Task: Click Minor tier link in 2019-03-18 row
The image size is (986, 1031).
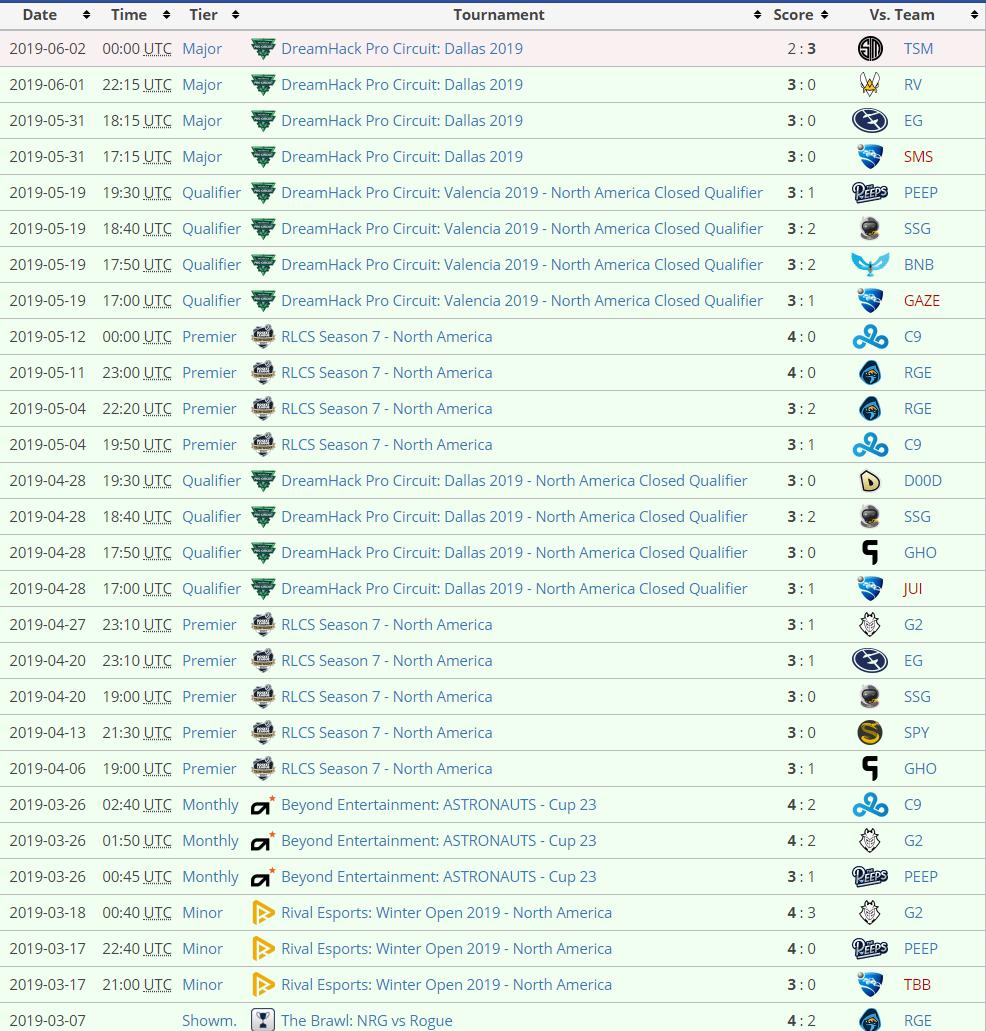Action: 202,913
